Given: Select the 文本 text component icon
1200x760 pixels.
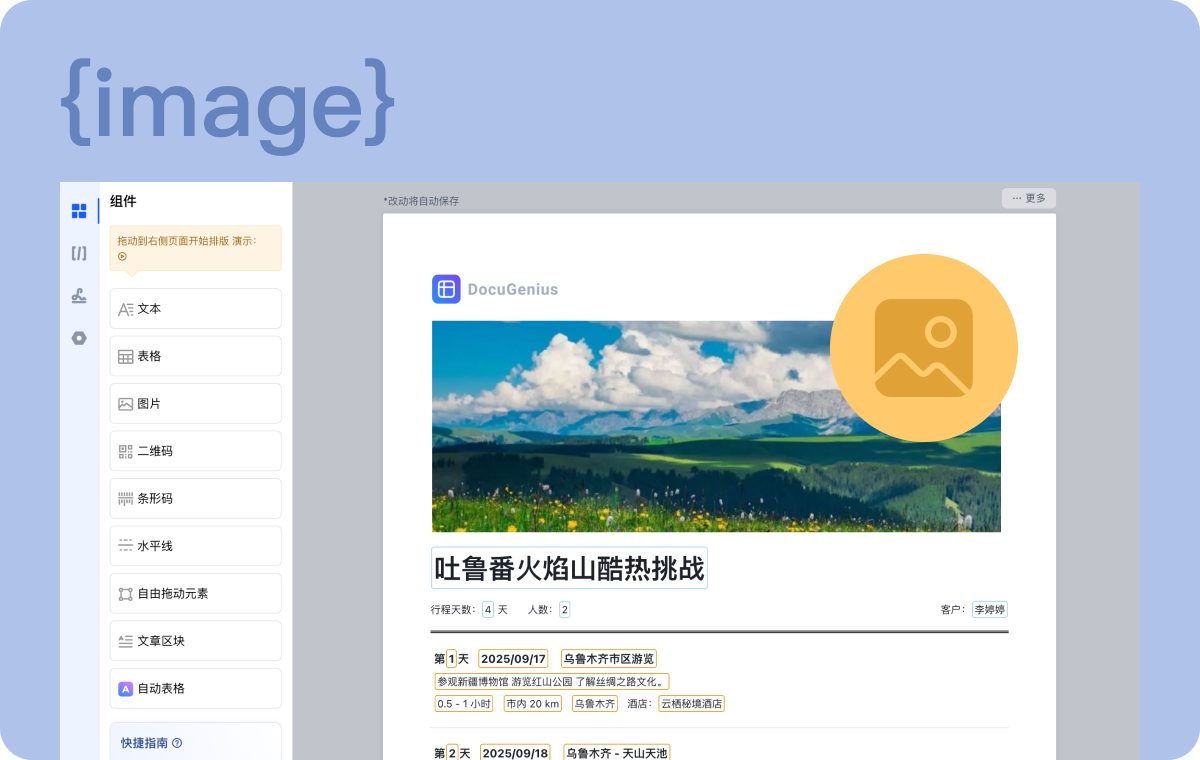Looking at the screenshot, I should click(126, 309).
